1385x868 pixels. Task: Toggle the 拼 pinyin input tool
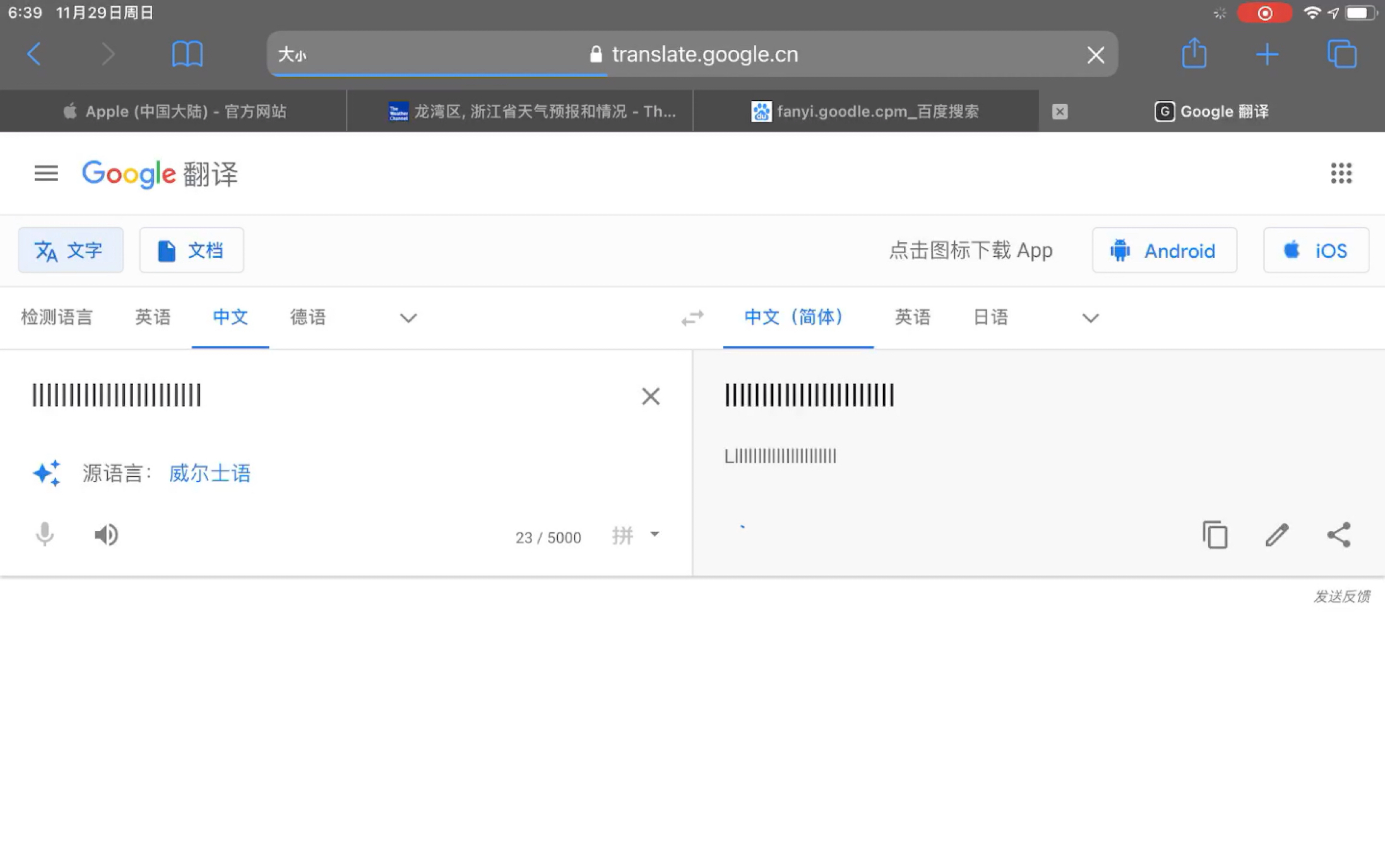(623, 535)
